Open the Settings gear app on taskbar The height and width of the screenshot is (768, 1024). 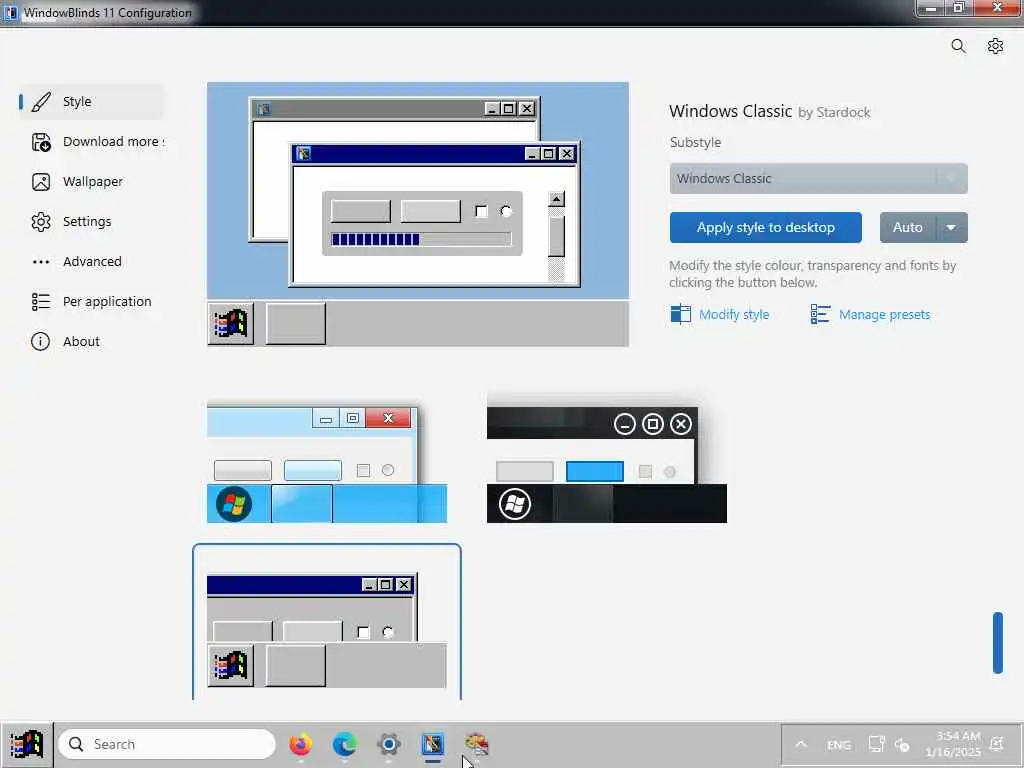[389, 744]
